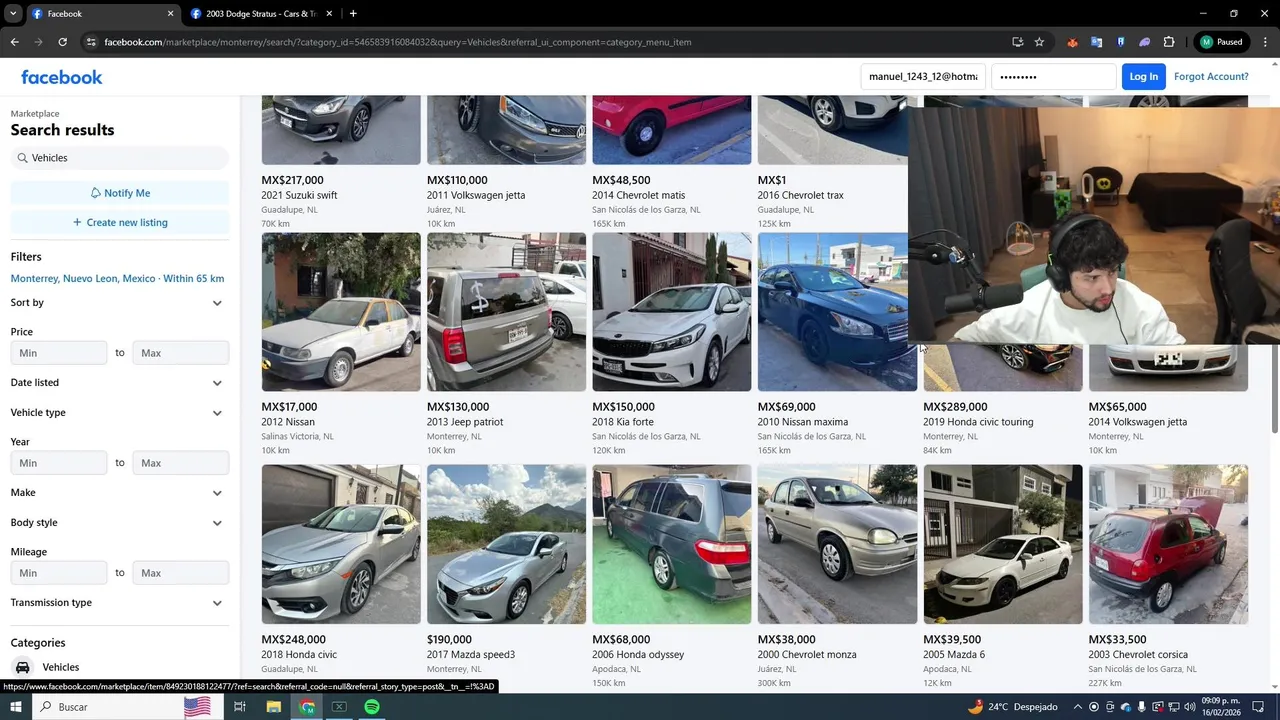This screenshot has width=1280, height=720.
Task: Click the Price Max field
Action: 181,353
